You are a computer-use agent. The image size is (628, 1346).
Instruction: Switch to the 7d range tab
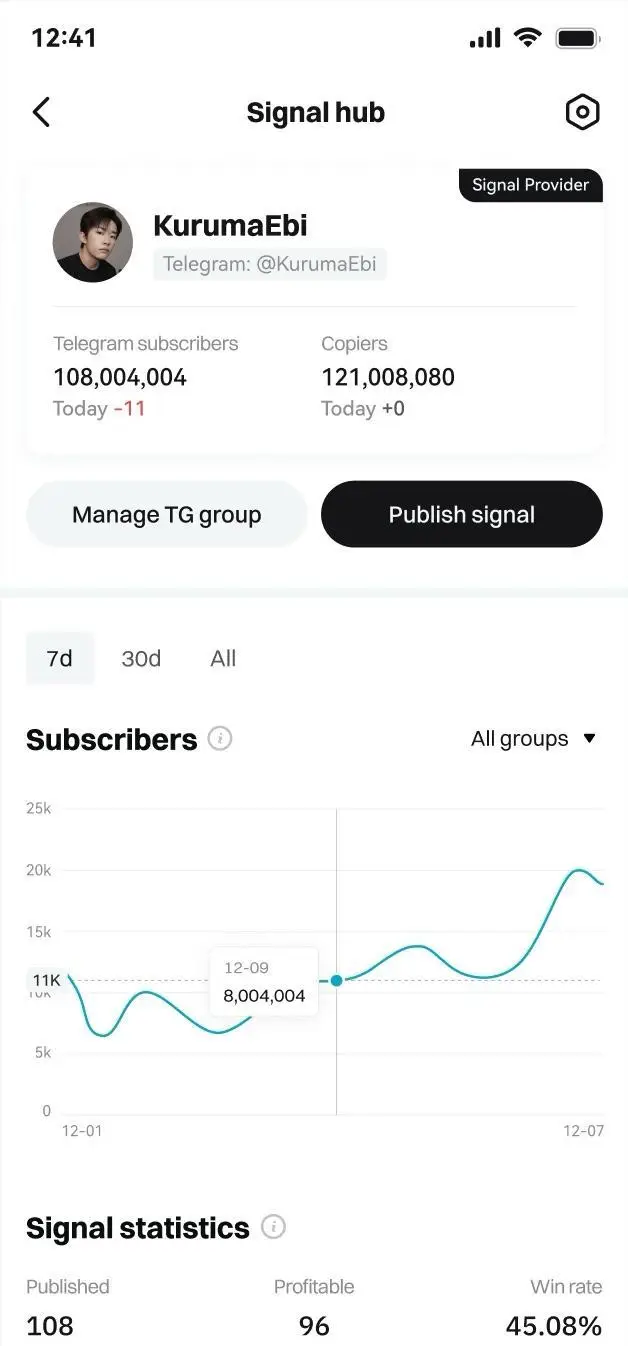point(60,658)
